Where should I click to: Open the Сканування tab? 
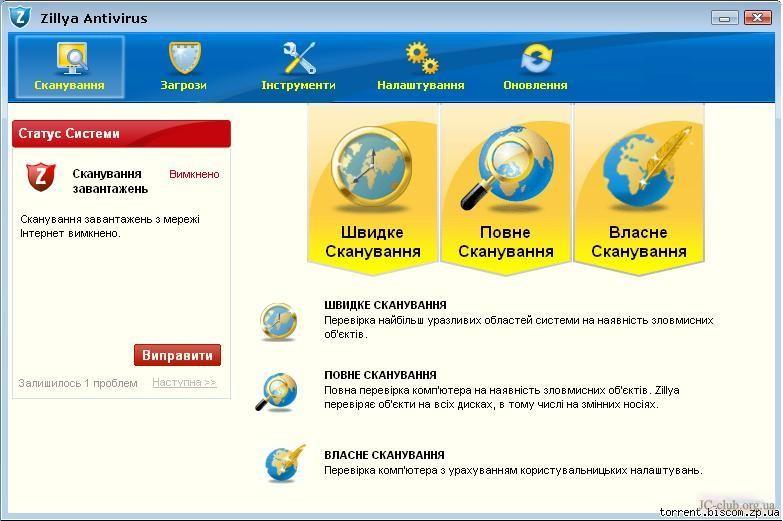(x=69, y=66)
